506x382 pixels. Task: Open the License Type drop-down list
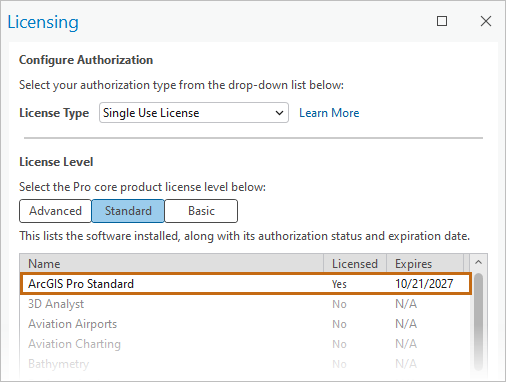point(194,113)
